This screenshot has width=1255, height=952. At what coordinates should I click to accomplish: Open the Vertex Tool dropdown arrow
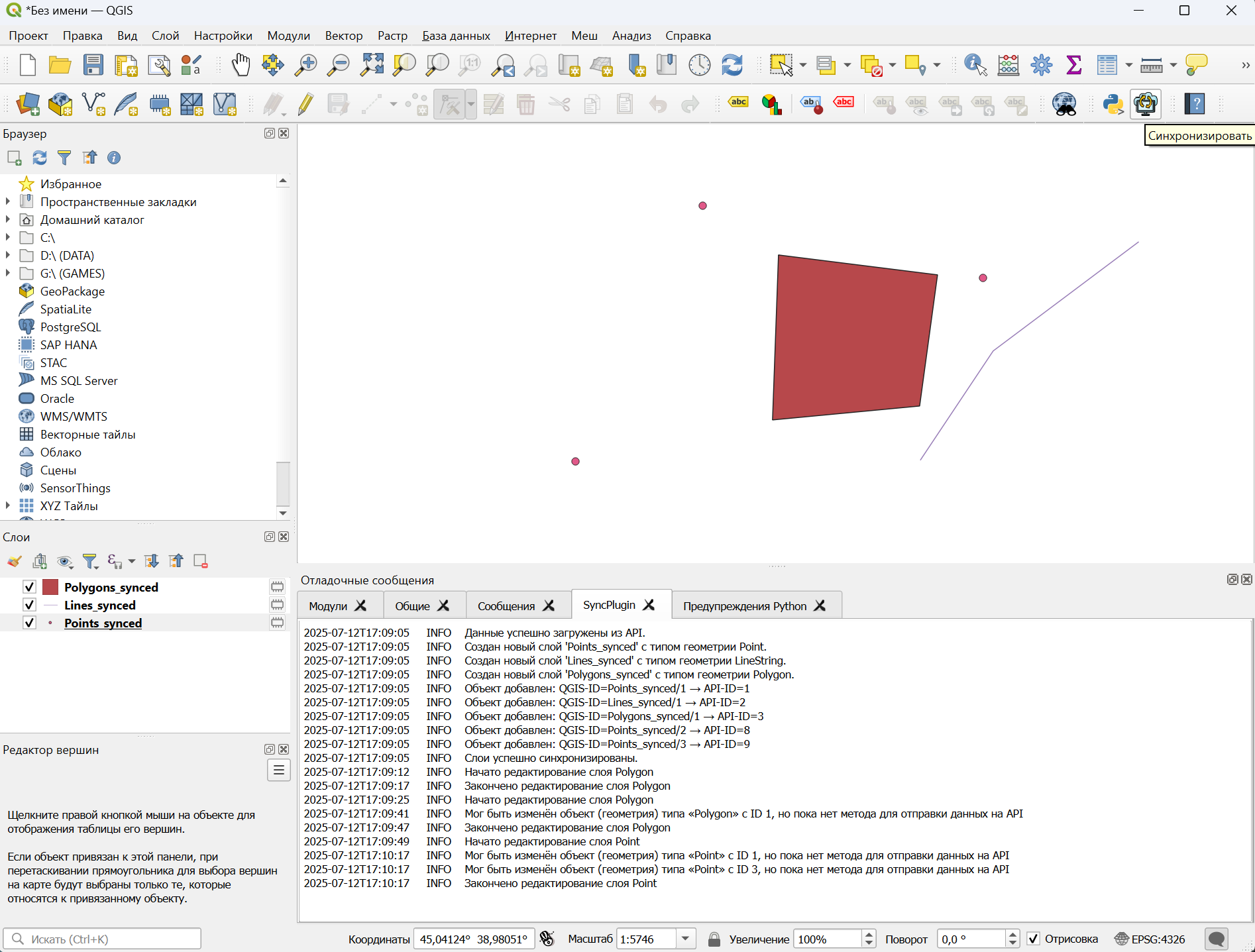[471, 104]
